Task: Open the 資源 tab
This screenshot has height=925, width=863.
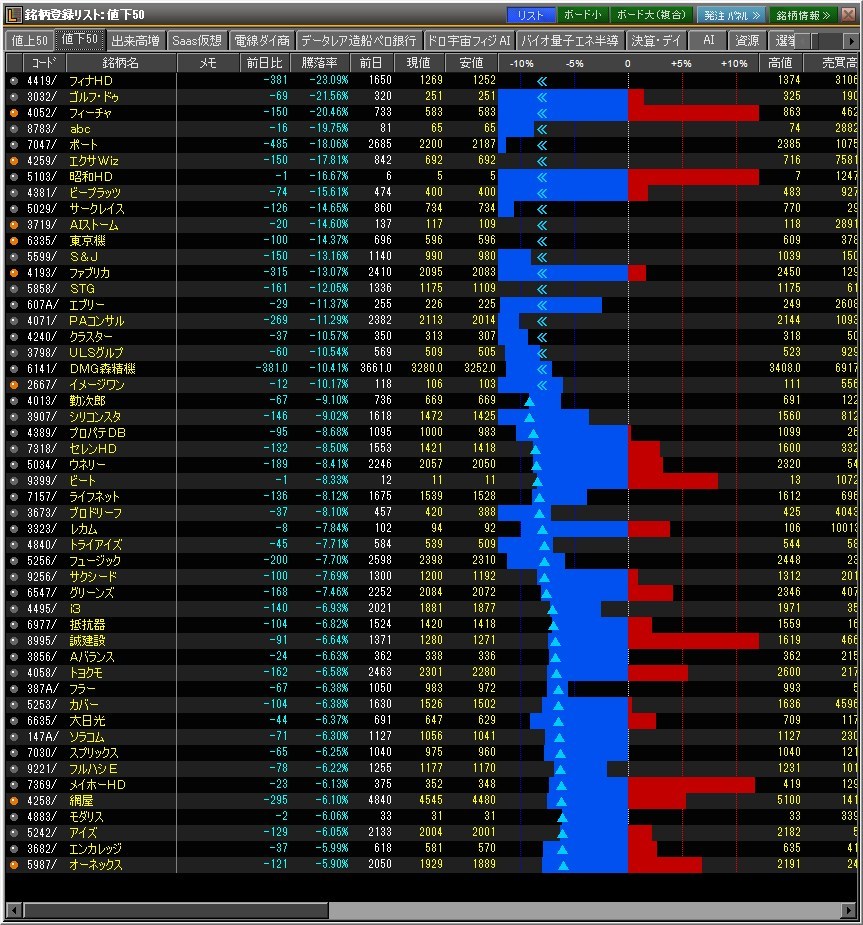Action: coord(747,40)
